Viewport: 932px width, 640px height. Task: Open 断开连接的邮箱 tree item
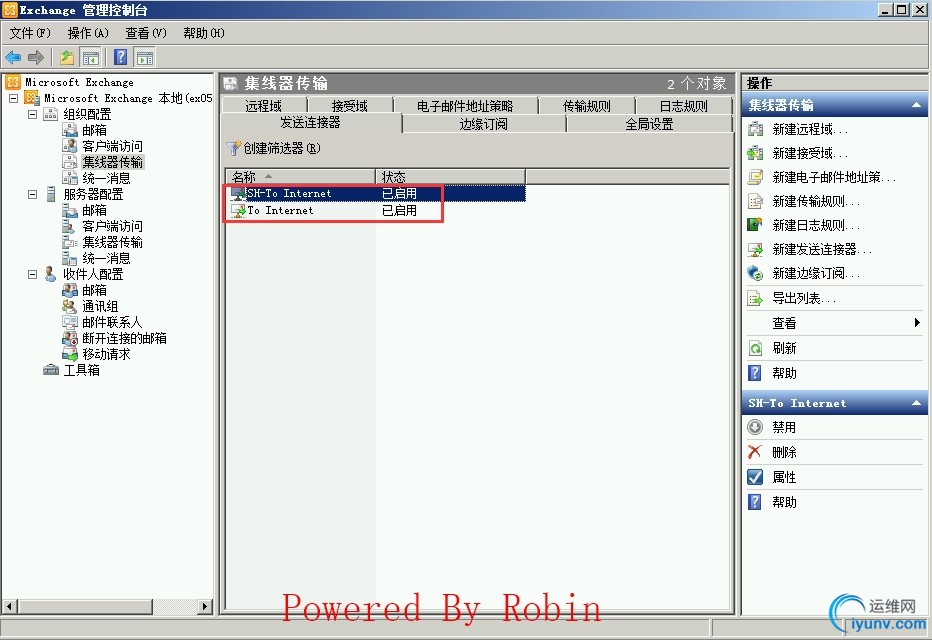point(124,338)
